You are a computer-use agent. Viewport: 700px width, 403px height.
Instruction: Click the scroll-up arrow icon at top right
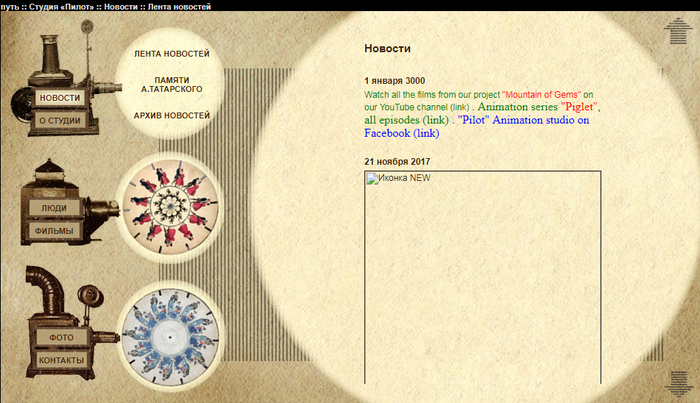pyautogui.click(x=678, y=31)
